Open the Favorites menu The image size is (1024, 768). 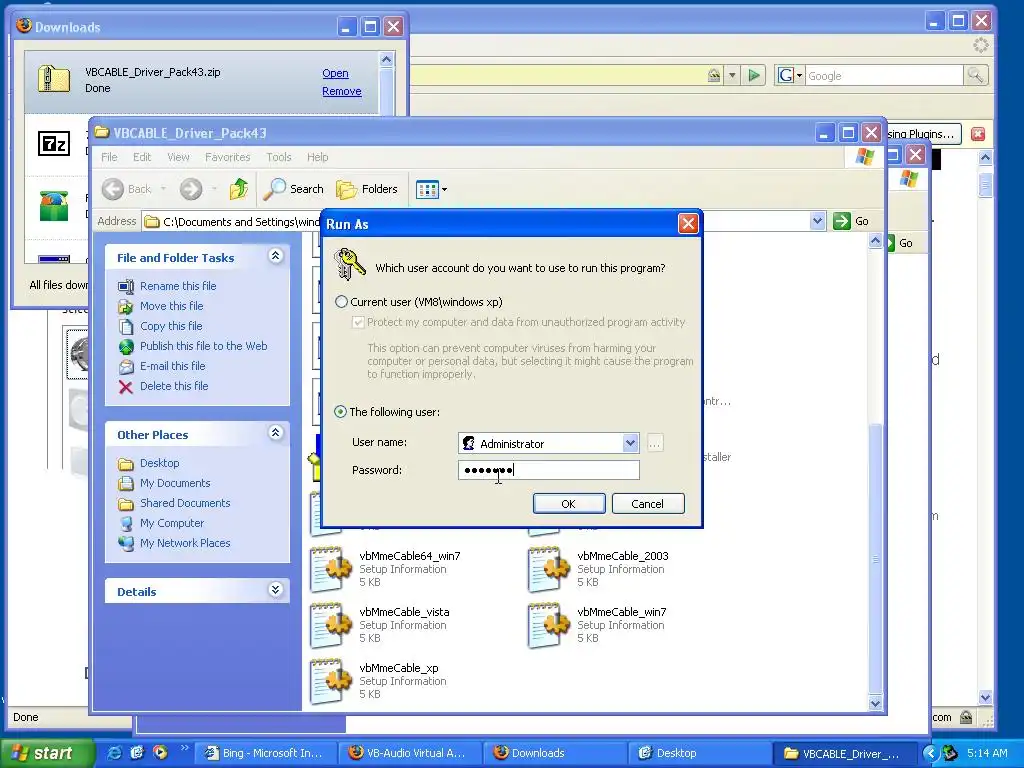227,157
